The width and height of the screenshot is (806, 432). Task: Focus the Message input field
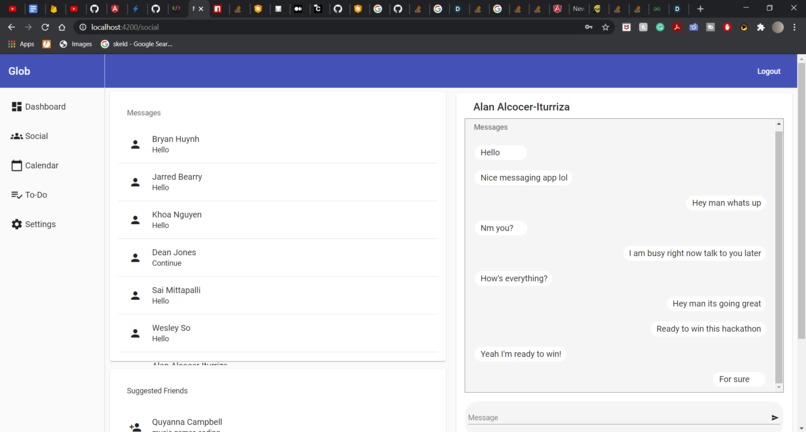pos(617,418)
